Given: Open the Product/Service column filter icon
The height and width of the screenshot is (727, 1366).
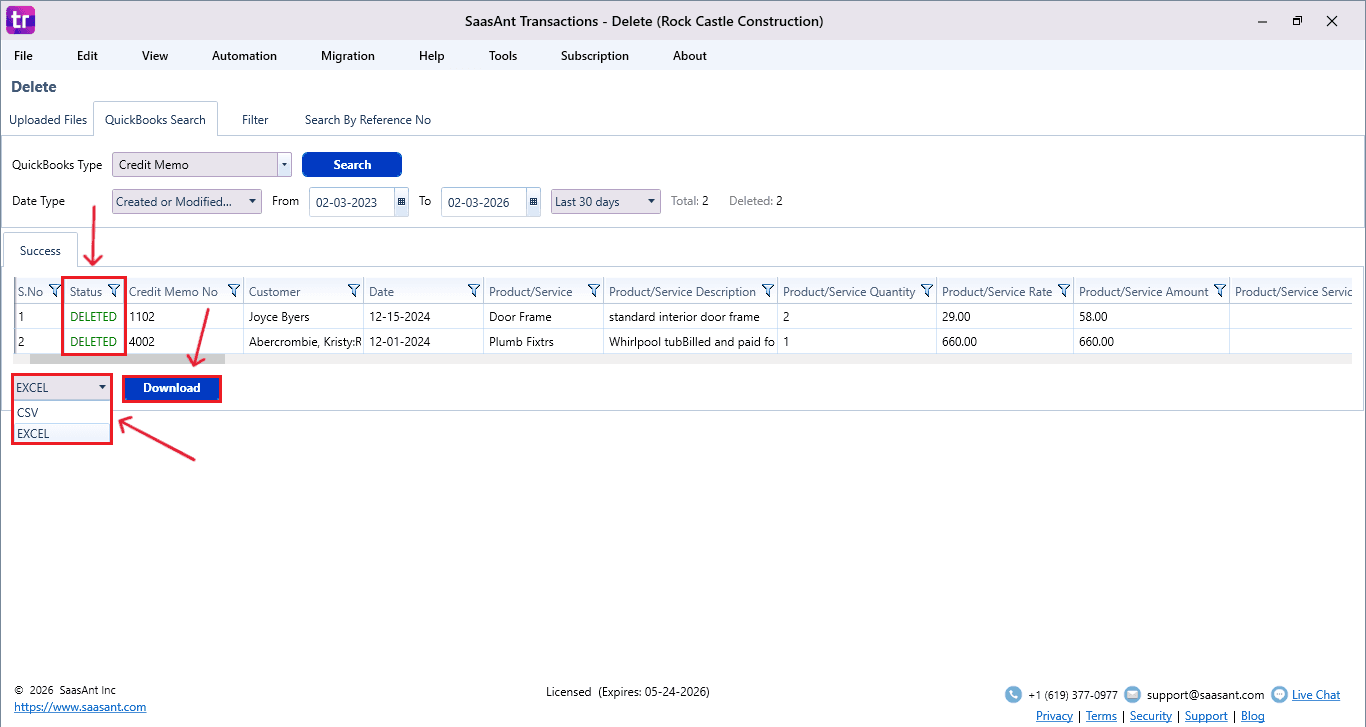Looking at the screenshot, I should click(x=594, y=291).
